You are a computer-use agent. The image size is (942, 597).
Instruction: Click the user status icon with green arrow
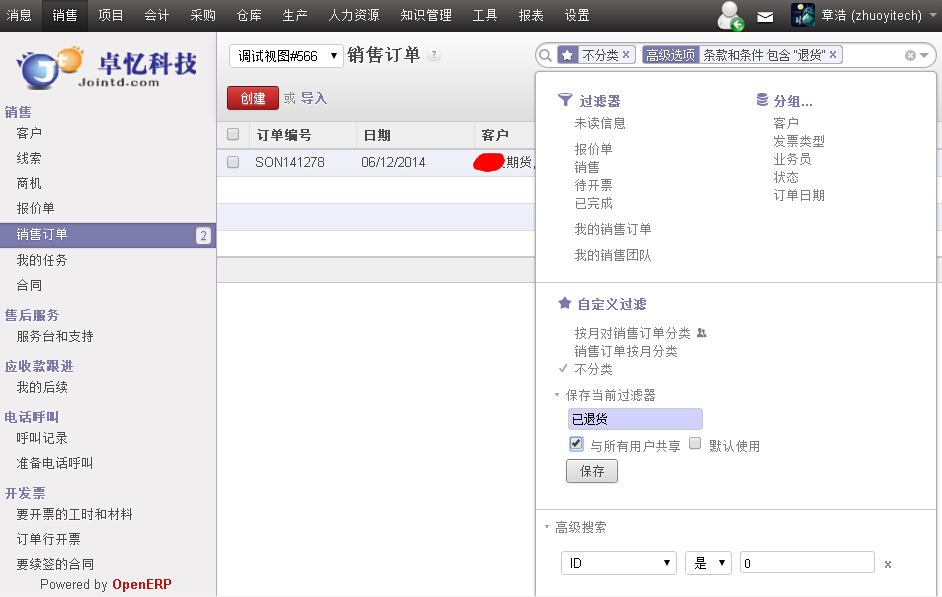[x=731, y=16]
